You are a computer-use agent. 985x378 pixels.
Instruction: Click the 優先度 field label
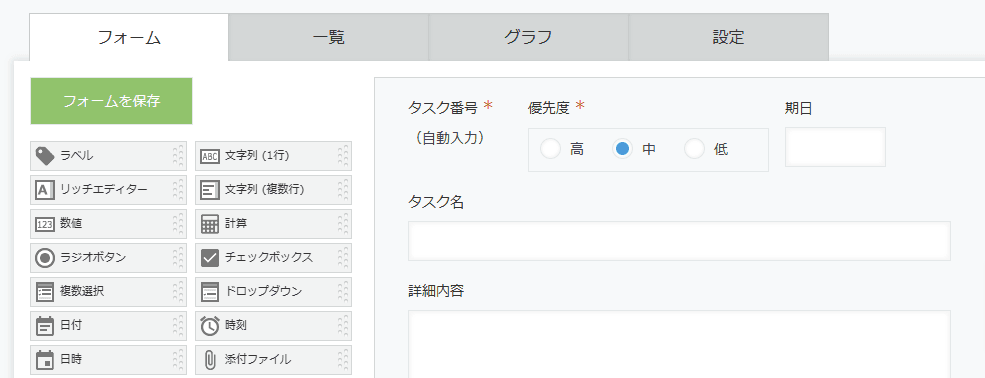[548, 108]
